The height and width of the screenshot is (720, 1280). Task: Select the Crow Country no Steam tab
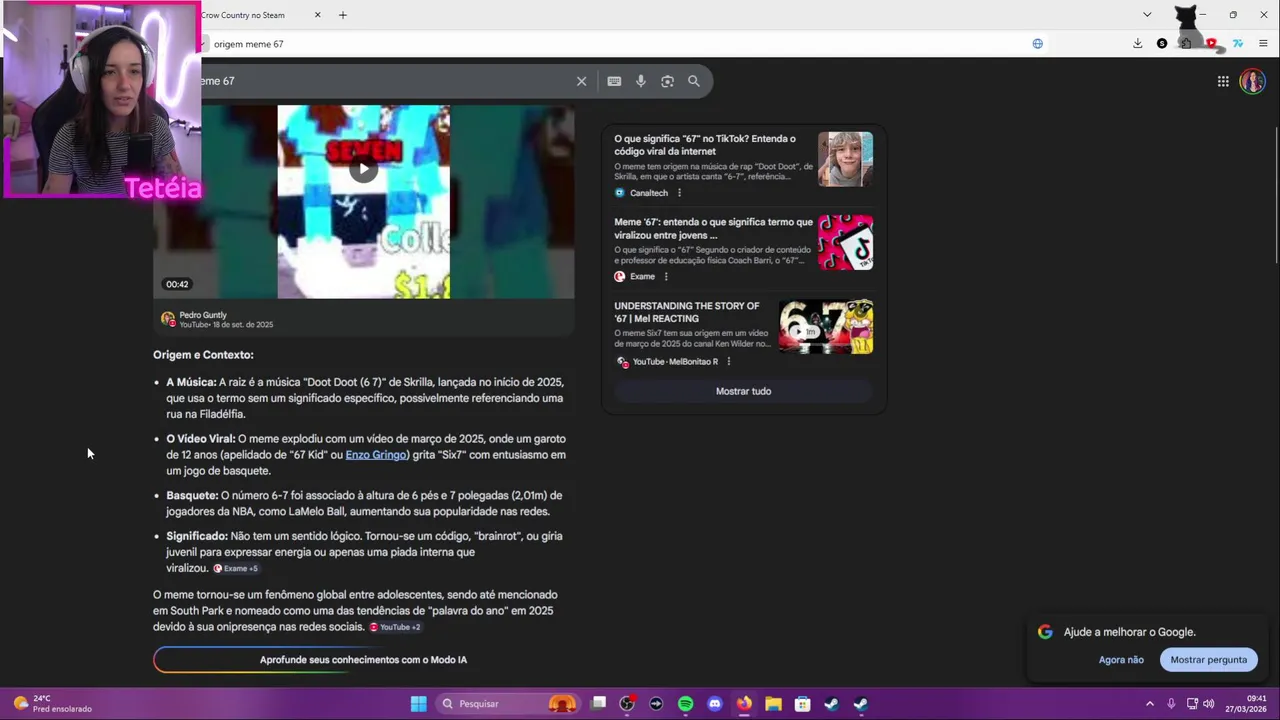point(243,15)
